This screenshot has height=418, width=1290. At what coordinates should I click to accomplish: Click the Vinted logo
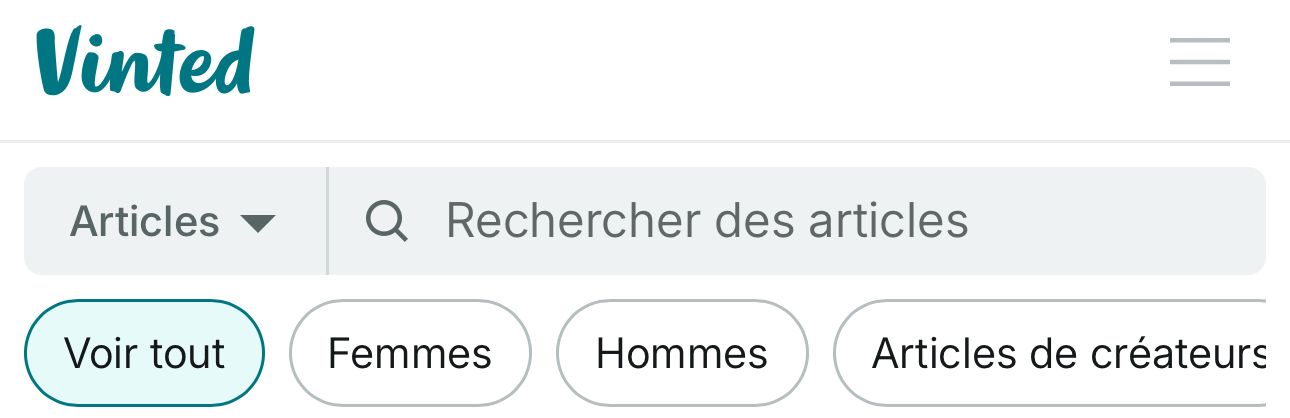[145, 61]
